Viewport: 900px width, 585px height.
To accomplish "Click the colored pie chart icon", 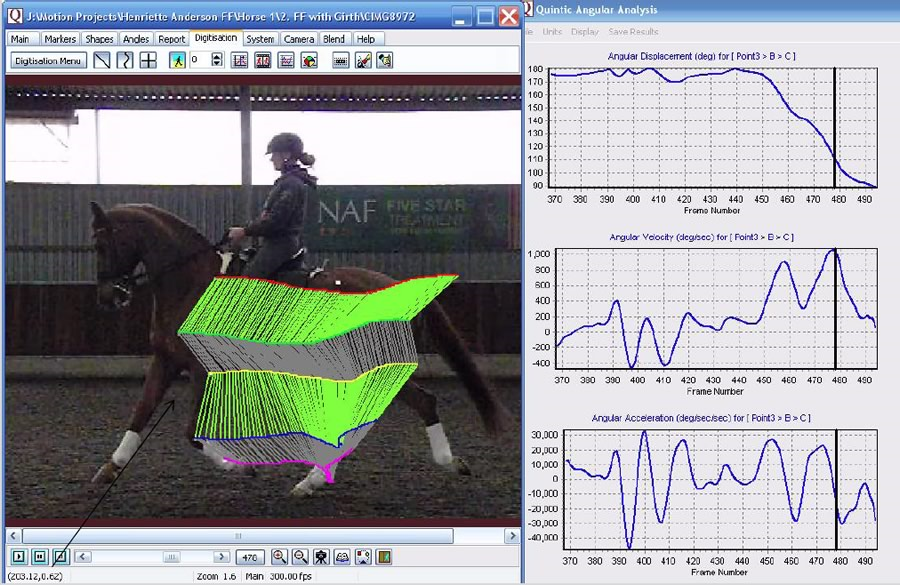I will tap(309, 61).
